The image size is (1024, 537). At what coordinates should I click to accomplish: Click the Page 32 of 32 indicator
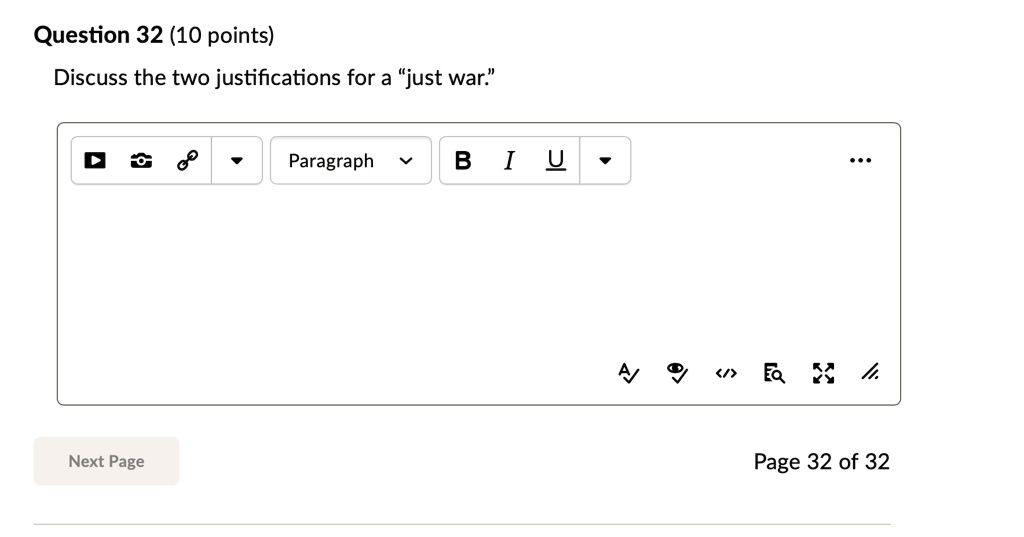point(822,462)
